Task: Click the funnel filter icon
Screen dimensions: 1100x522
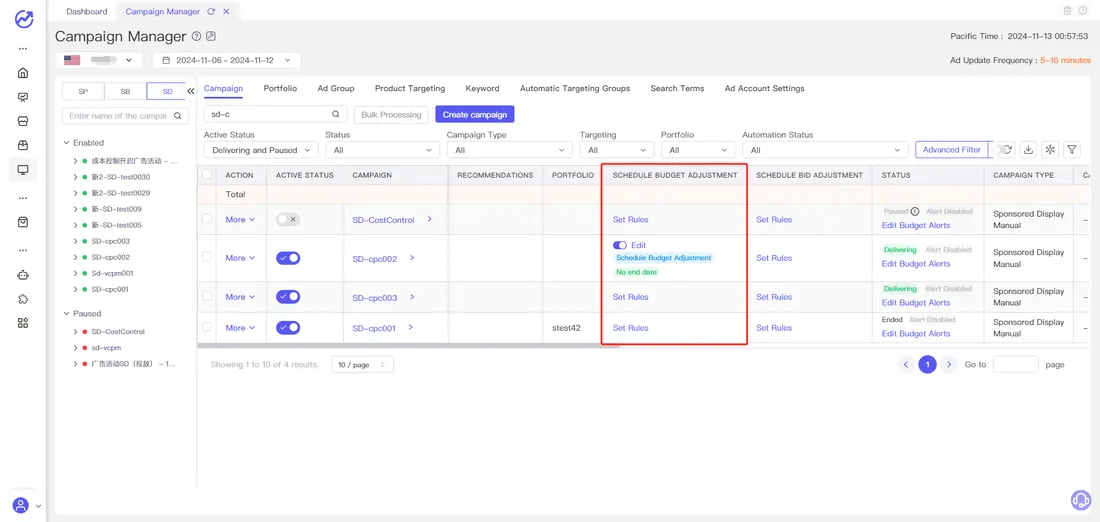Action: pyautogui.click(x=1072, y=149)
